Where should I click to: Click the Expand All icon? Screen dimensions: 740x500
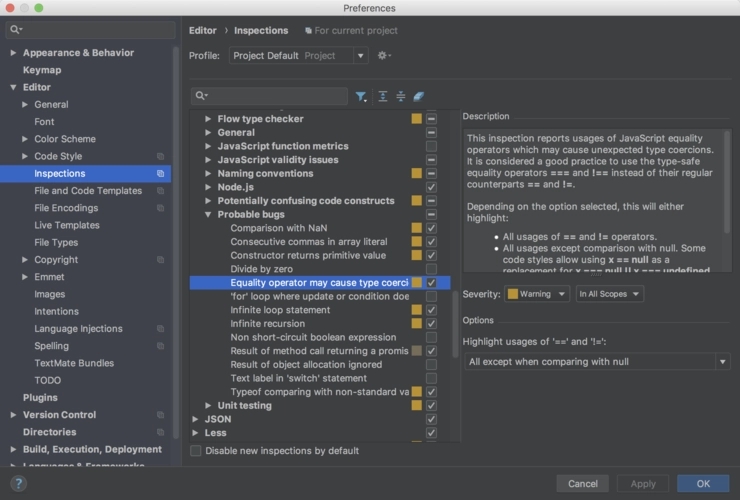coord(382,96)
